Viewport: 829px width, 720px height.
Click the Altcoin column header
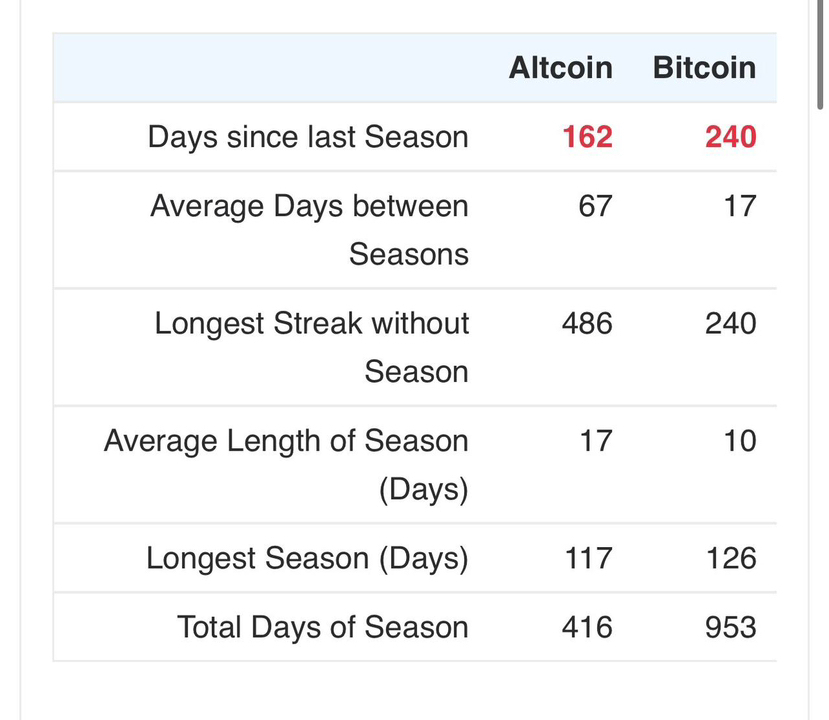[x=560, y=68]
